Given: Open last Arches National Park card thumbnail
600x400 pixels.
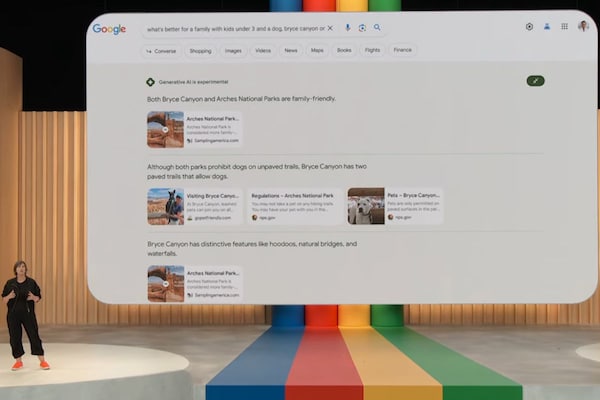Looking at the screenshot, I should (166, 284).
